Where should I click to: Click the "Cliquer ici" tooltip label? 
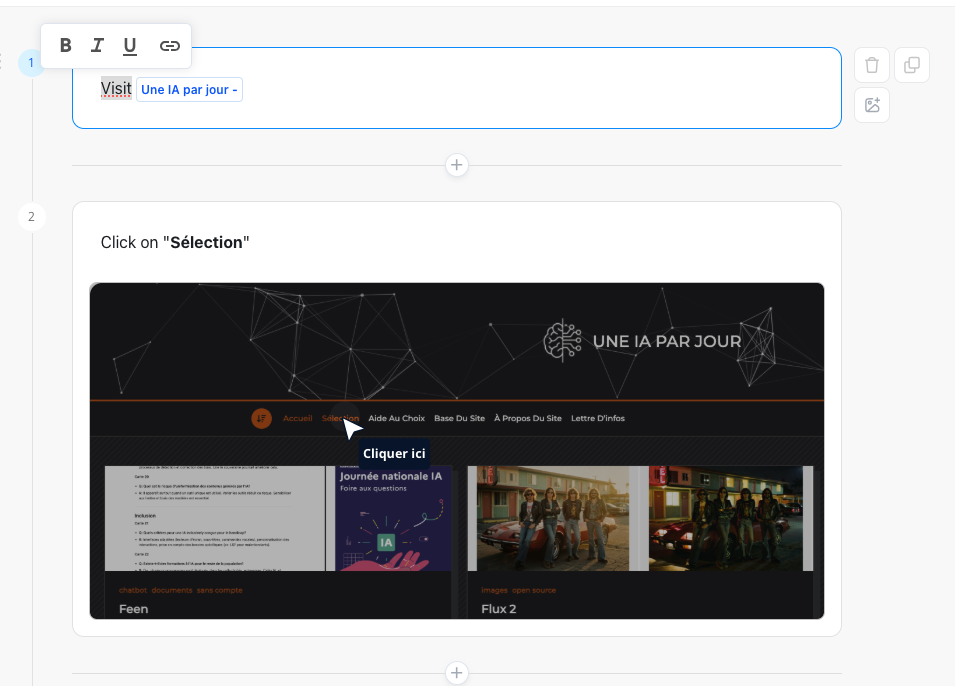[x=394, y=453]
